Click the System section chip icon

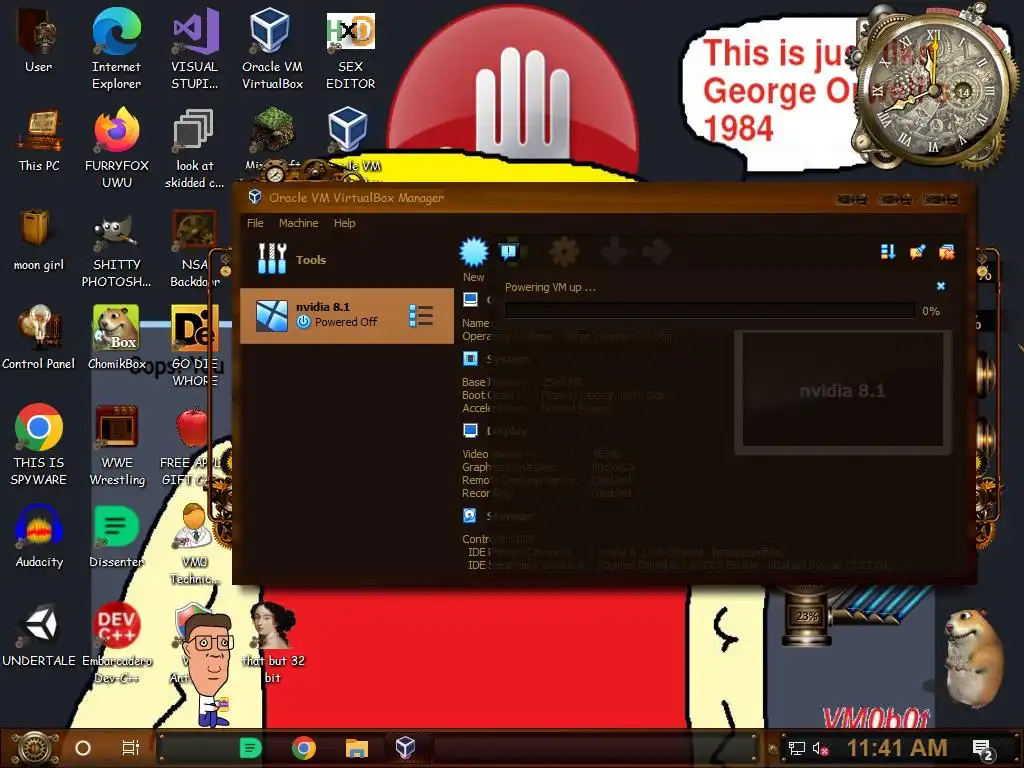(x=470, y=359)
